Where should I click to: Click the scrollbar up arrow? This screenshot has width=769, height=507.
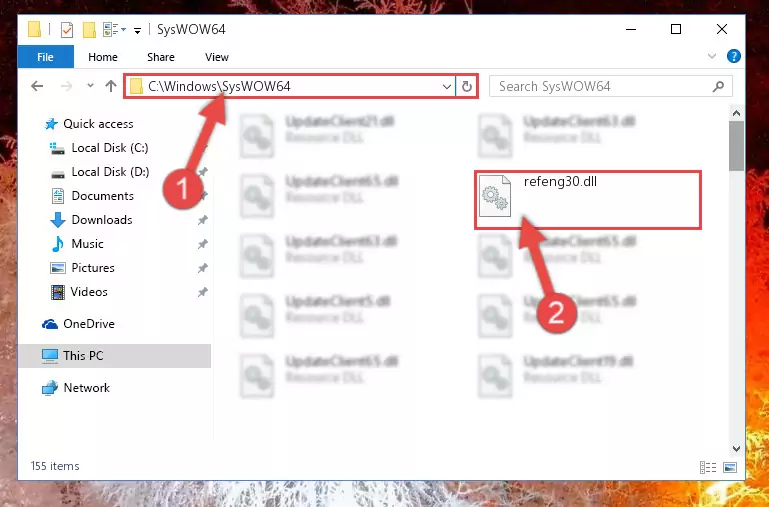(736, 113)
